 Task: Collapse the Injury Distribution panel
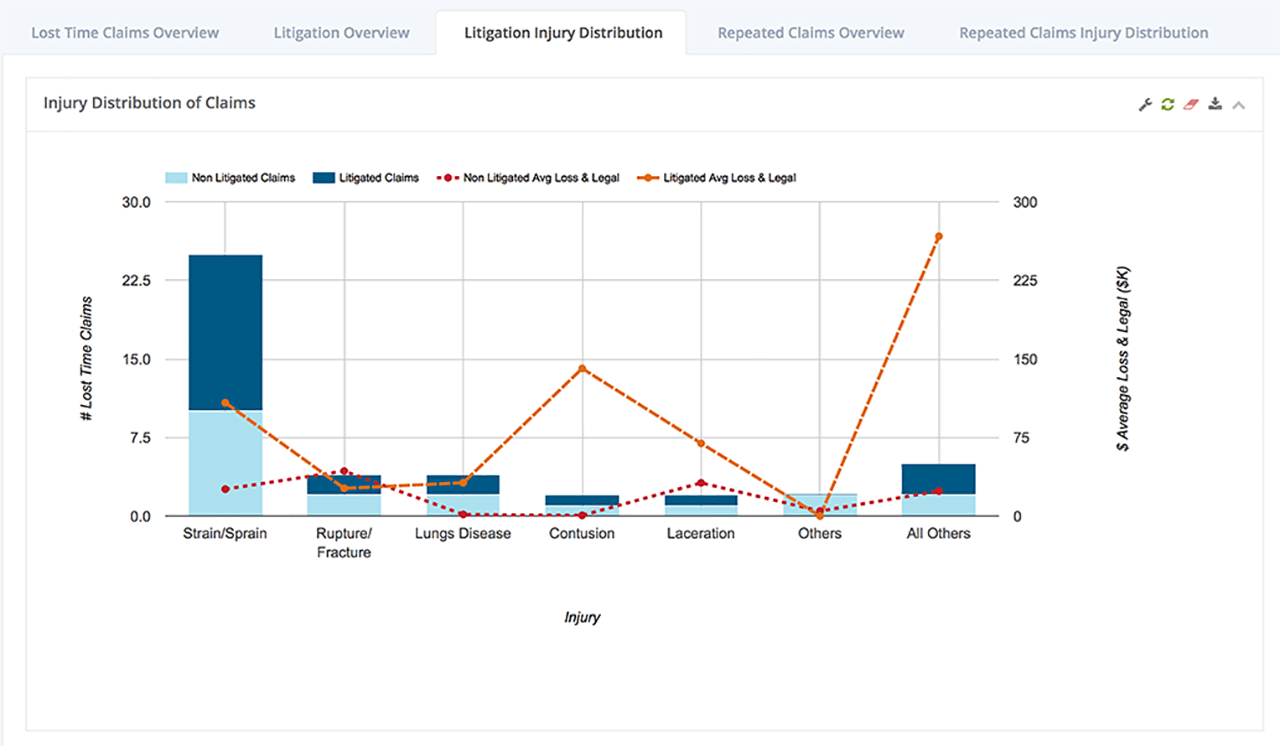click(x=1239, y=103)
